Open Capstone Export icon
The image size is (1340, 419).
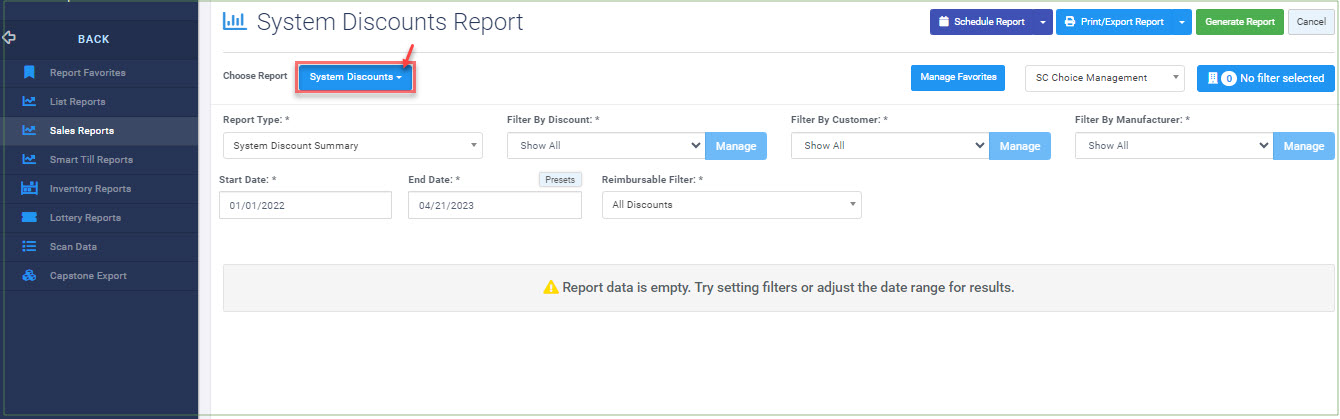30,275
